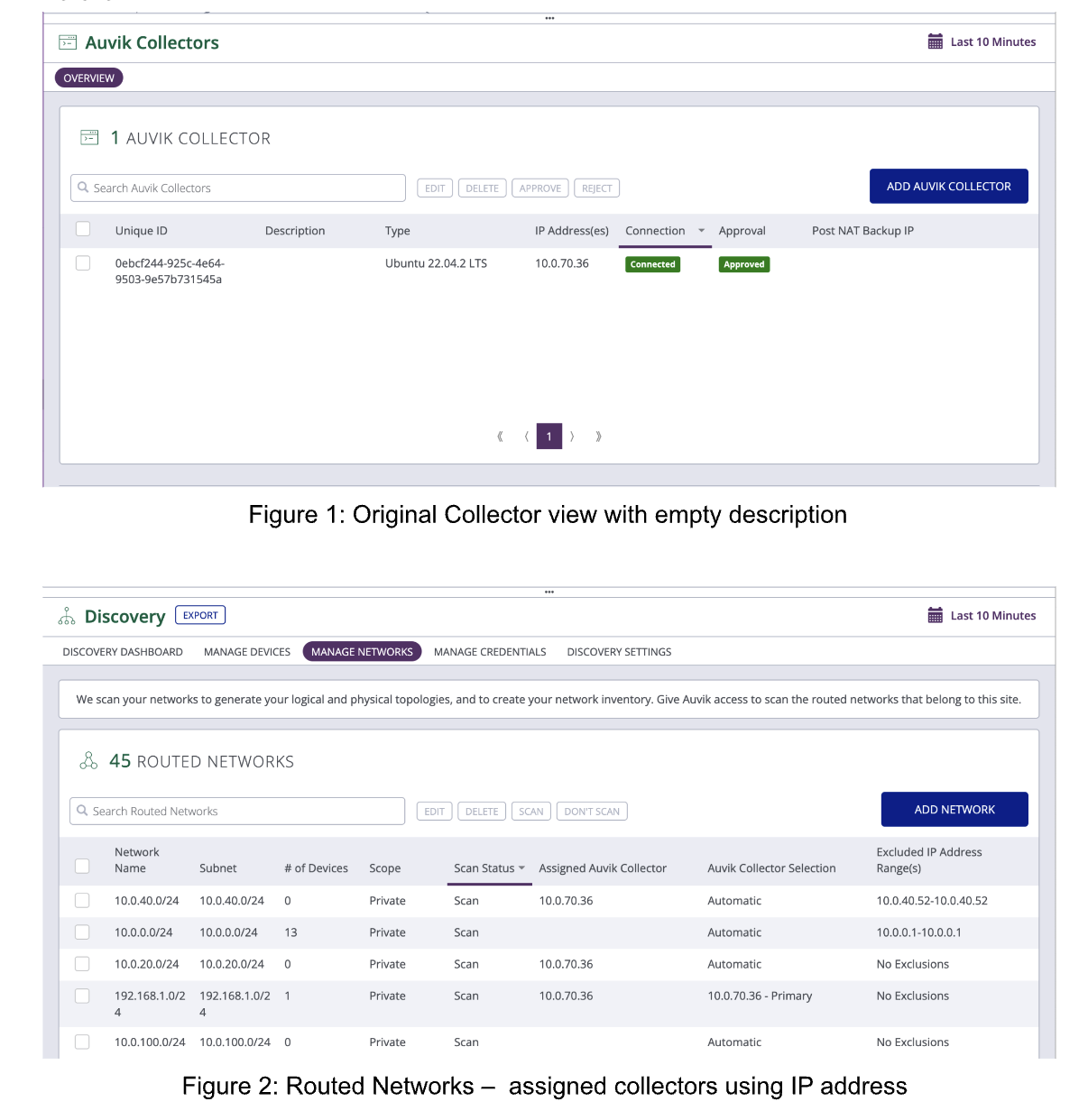Click the 45 Routed Networks panel icon
1088x1120 pixels.
pyautogui.click(x=88, y=760)
